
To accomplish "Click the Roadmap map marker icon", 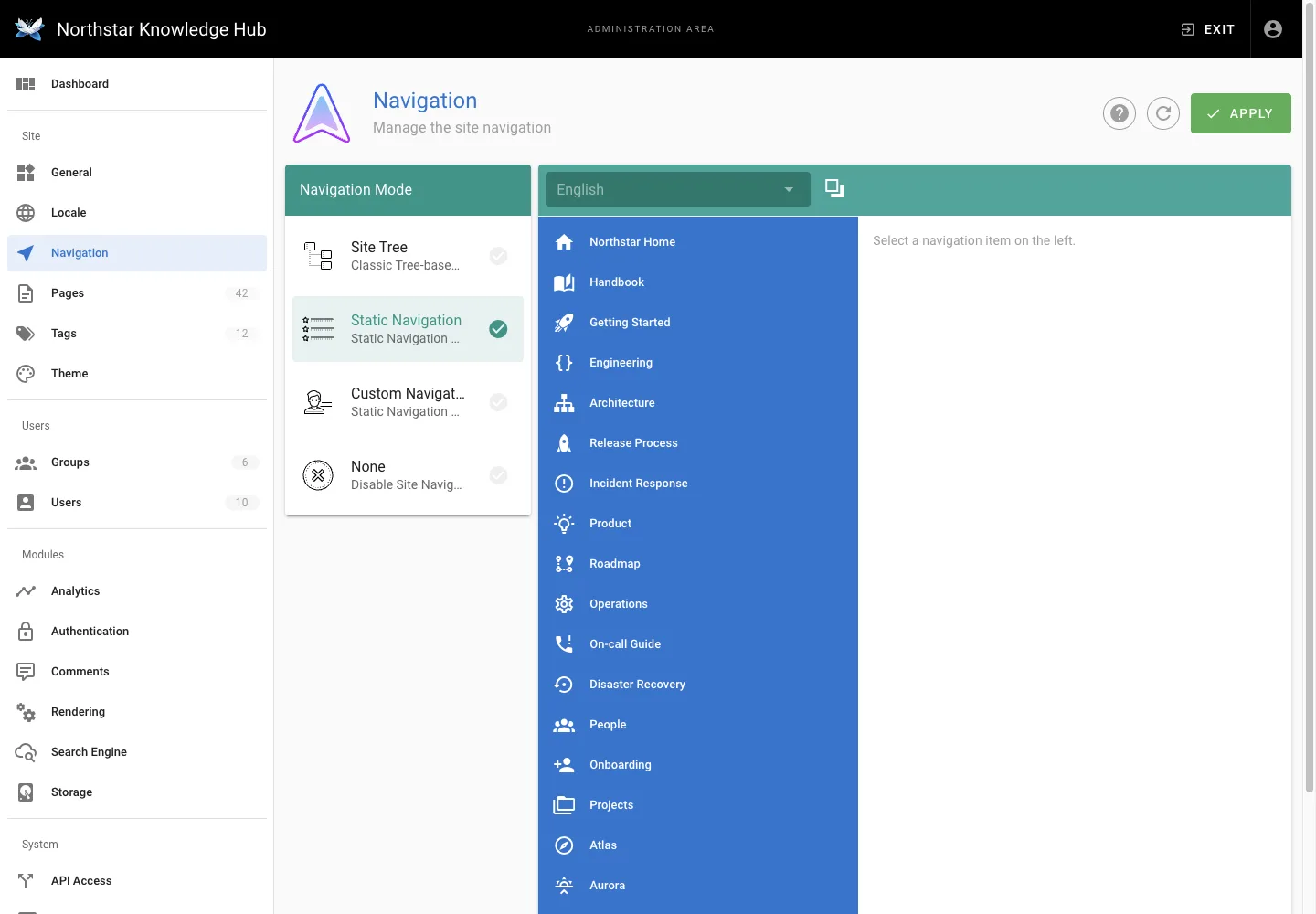I will coord(564,564).
